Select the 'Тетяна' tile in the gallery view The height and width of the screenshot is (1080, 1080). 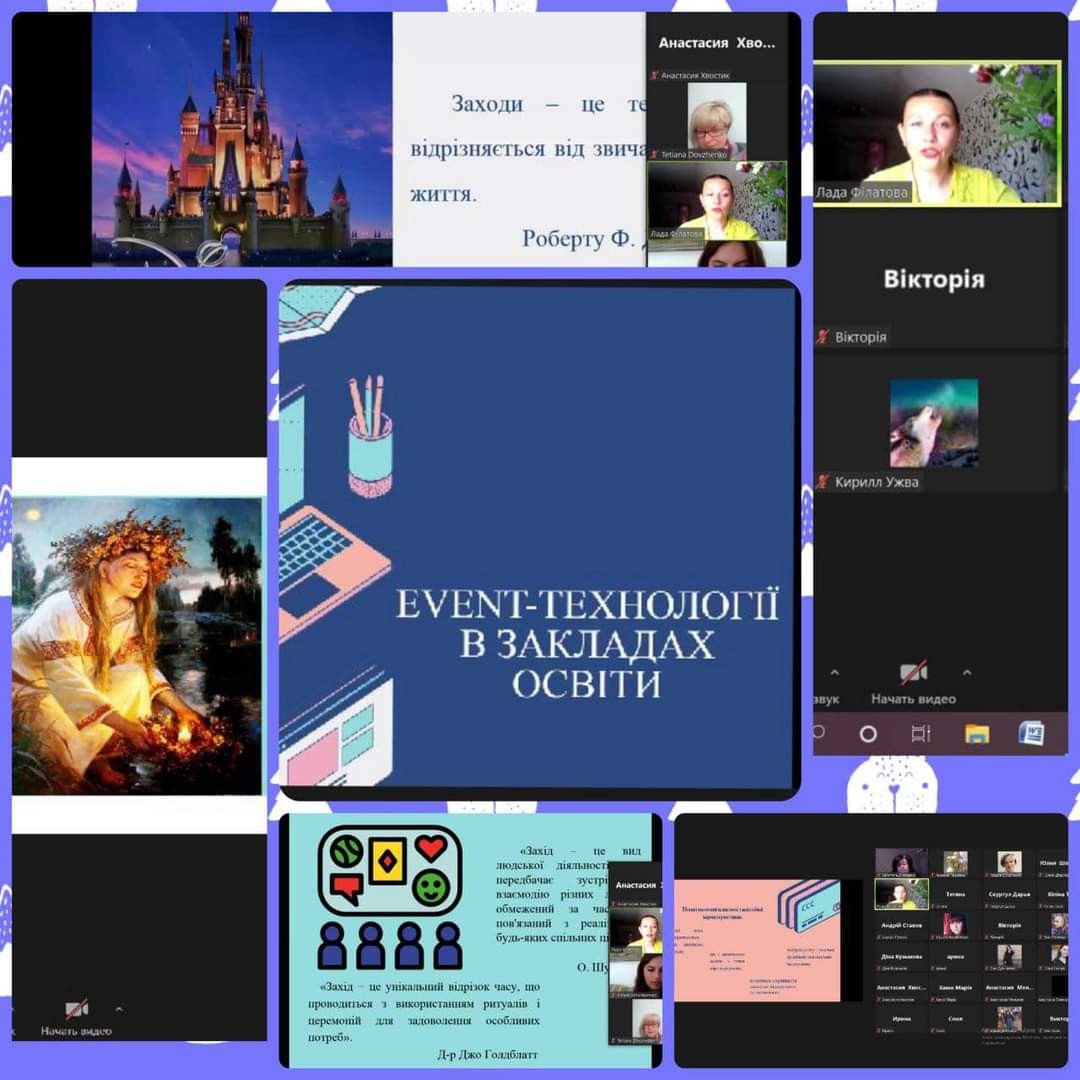point(955,895)
